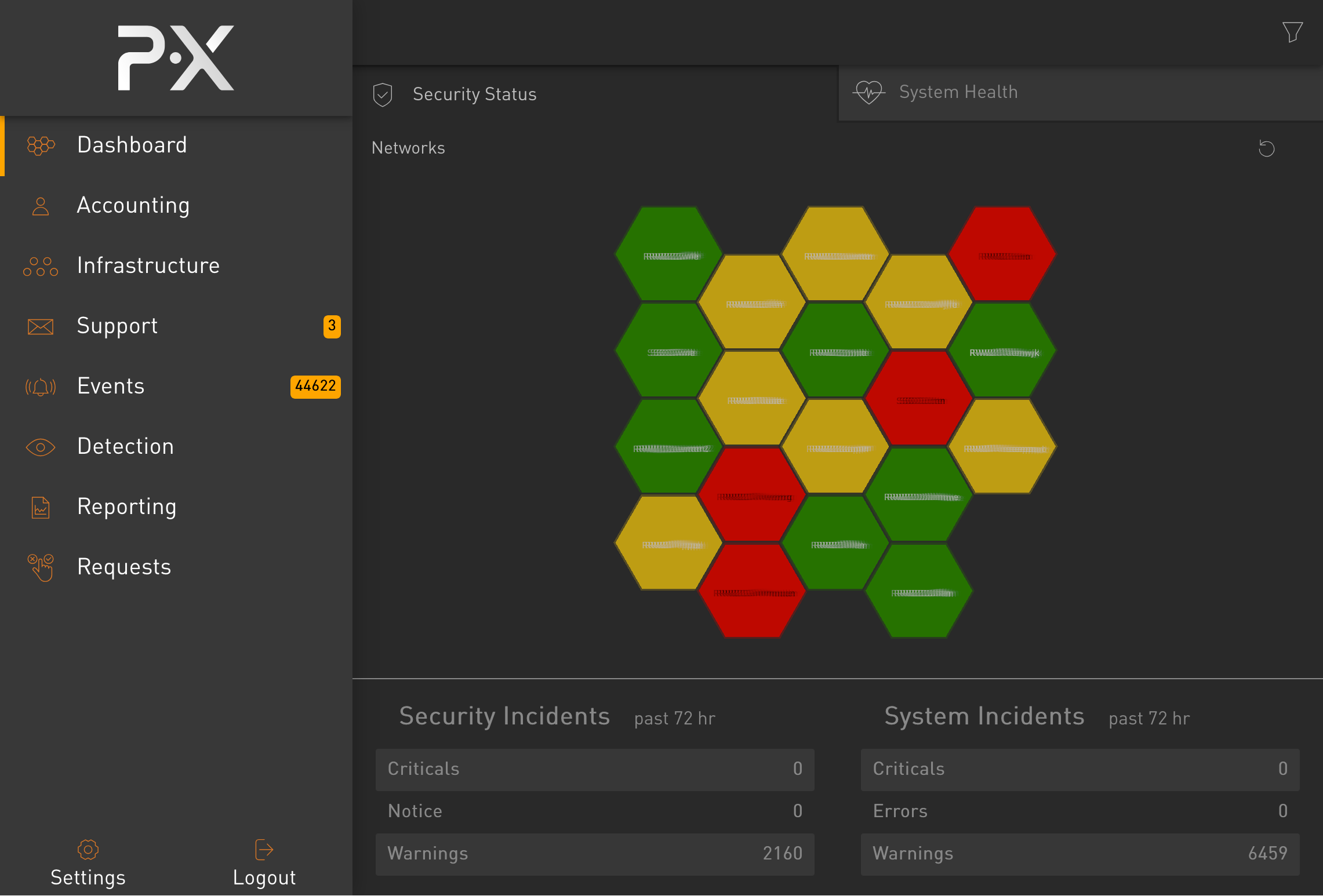This screenshot has height=896, width=1323.
Task: Refresh the Networks honeycomb view
Action: click(x=1266, y=148)
